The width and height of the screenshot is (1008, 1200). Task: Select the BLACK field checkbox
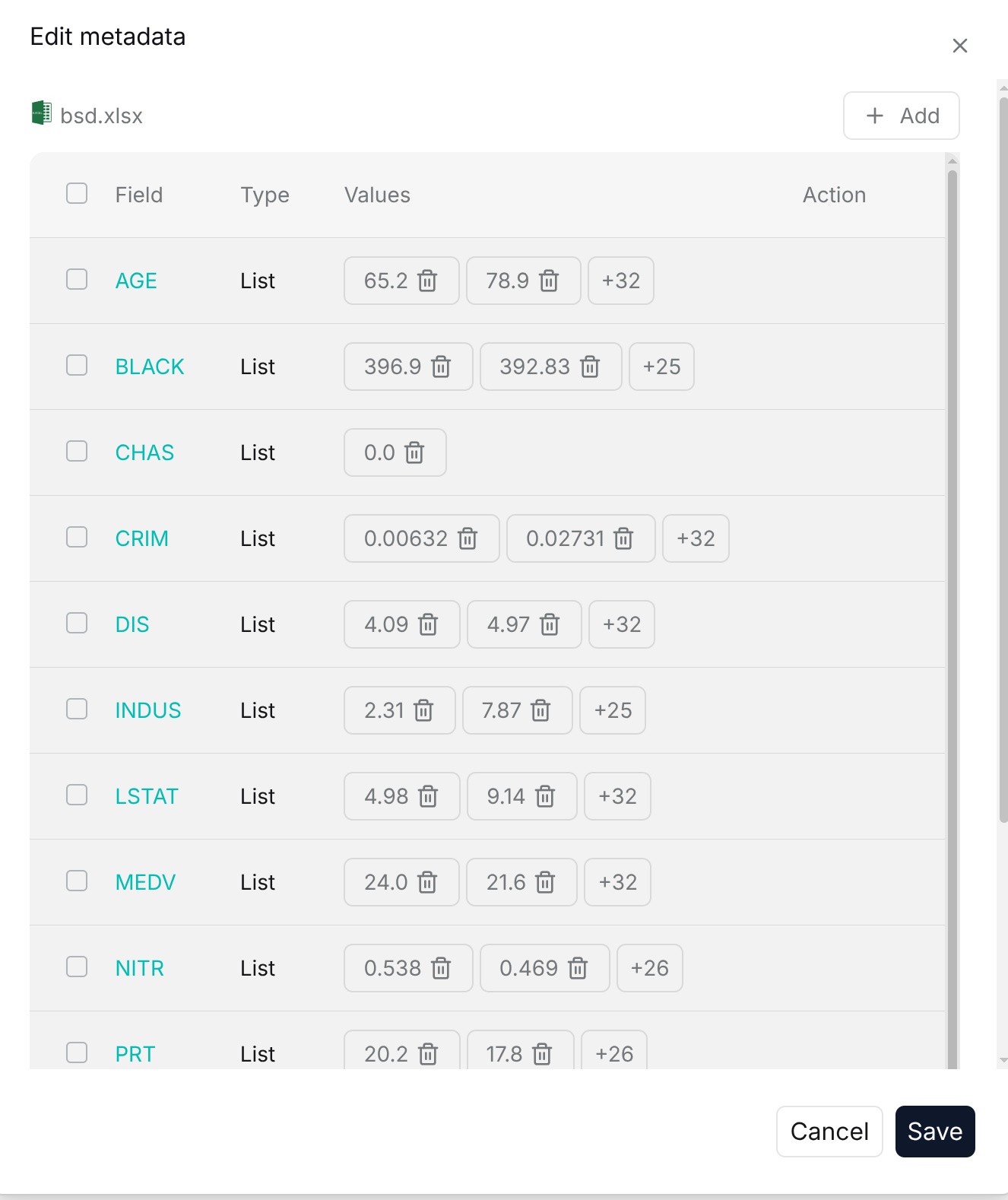tap(77, 365)
